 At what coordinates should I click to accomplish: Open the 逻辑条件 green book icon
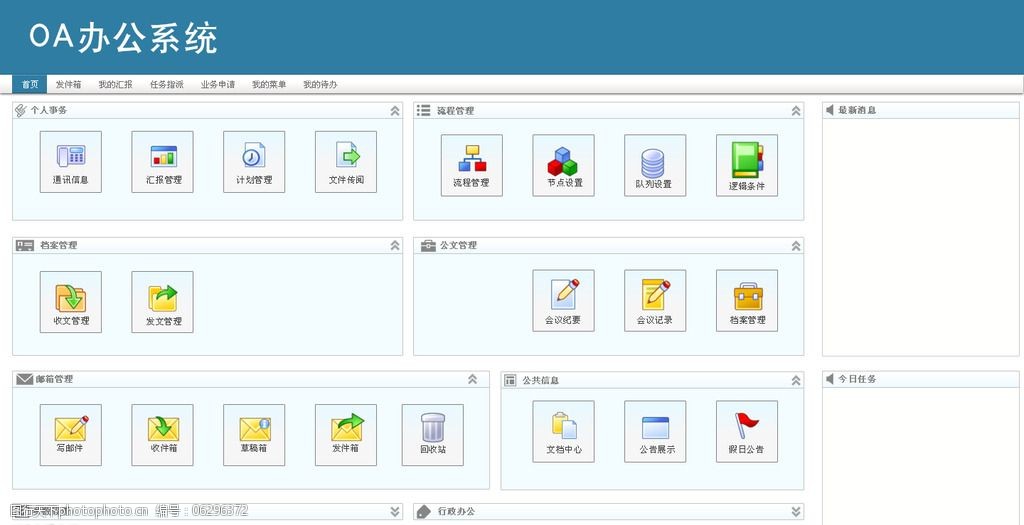(746, 165)
